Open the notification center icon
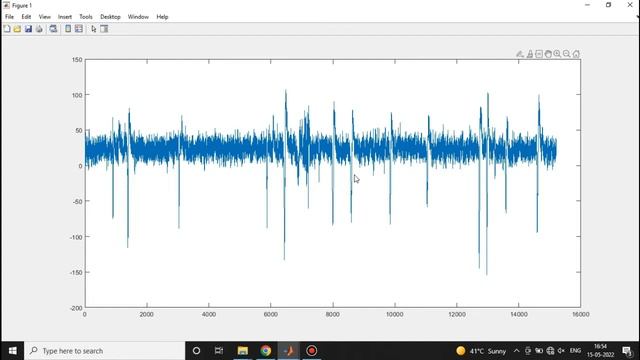Viewport: 640px width, 360px height. coord(627,351)
